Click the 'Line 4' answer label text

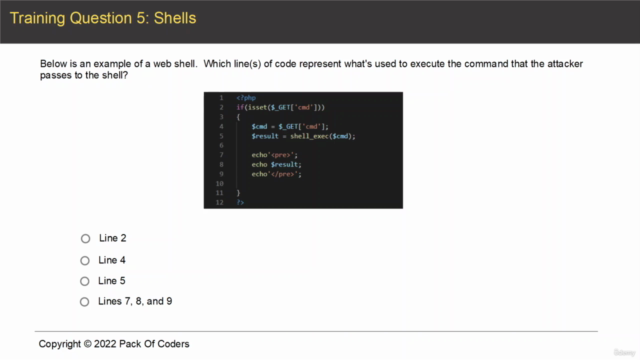pyautogui.click(x=112, y=260)
